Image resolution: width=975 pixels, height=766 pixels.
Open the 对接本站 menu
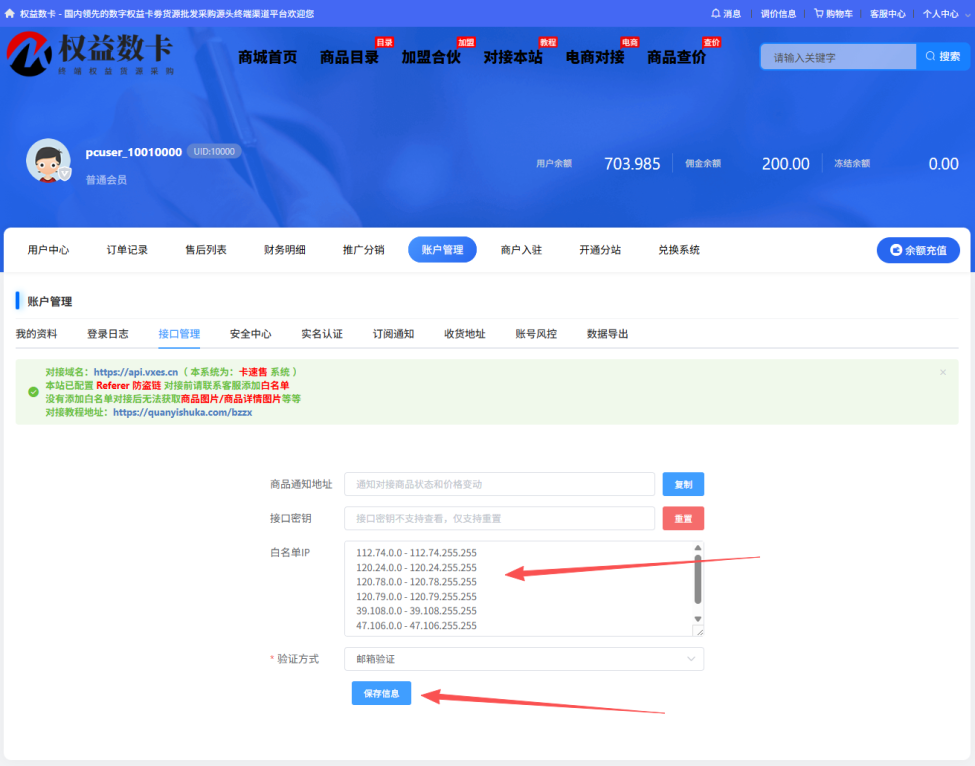513,57
